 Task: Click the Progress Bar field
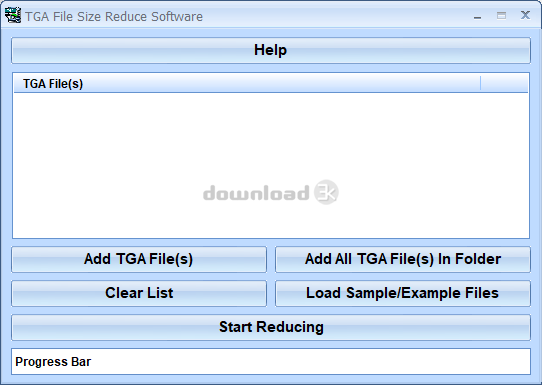(271, 361)
